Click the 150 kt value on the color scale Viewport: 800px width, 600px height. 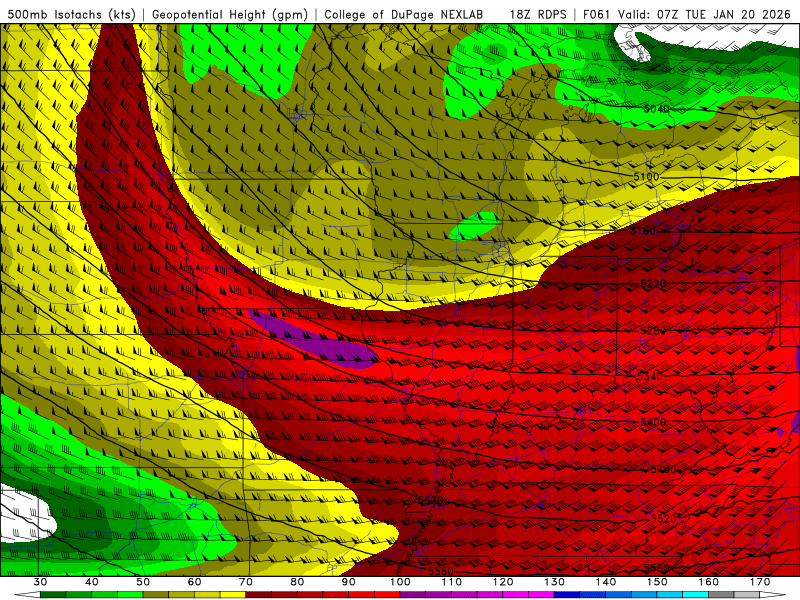pos(657,582)
